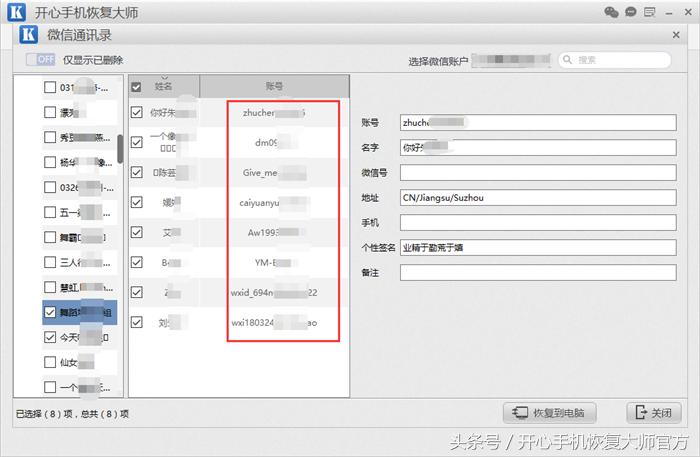Click the 个性签名 input field
Screen dimensions: 700x457
[538, 248]
